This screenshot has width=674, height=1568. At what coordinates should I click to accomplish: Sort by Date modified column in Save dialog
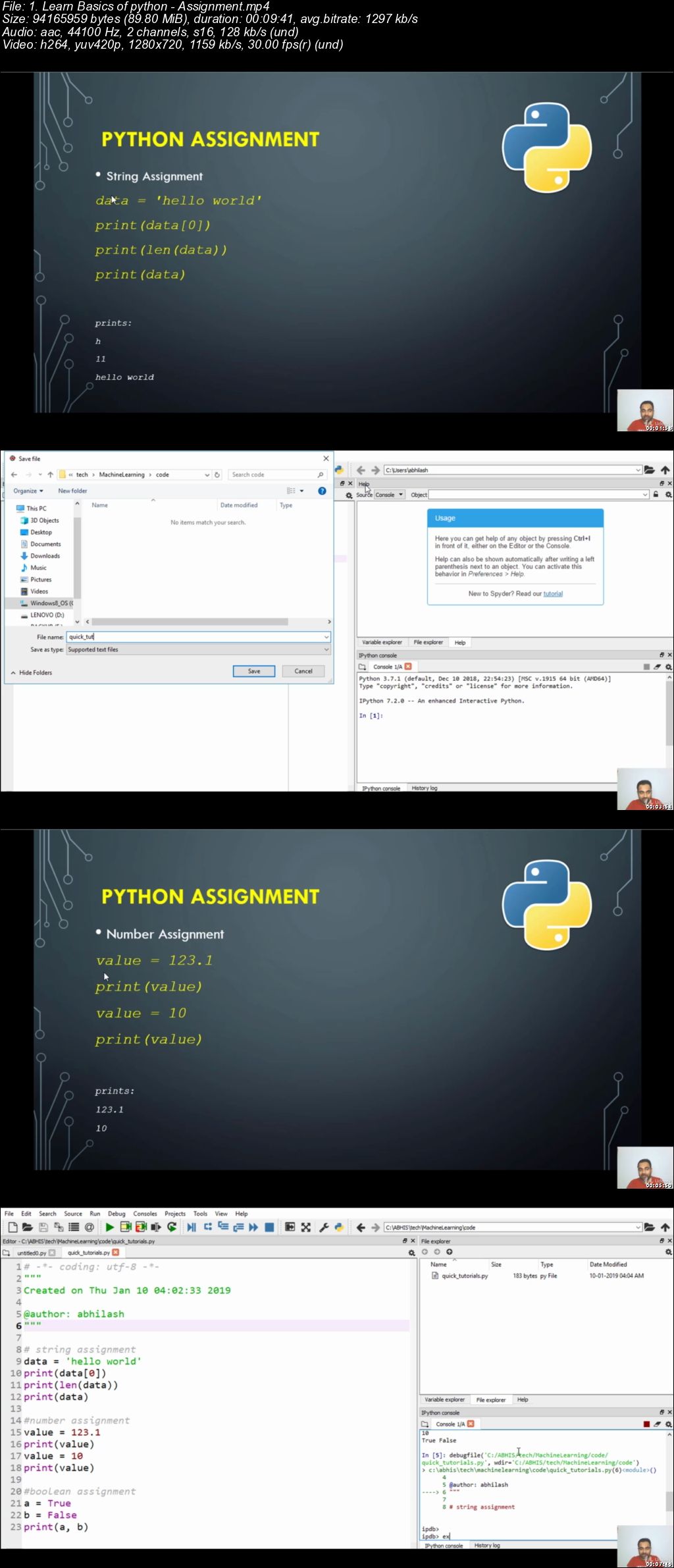point(246,505)
